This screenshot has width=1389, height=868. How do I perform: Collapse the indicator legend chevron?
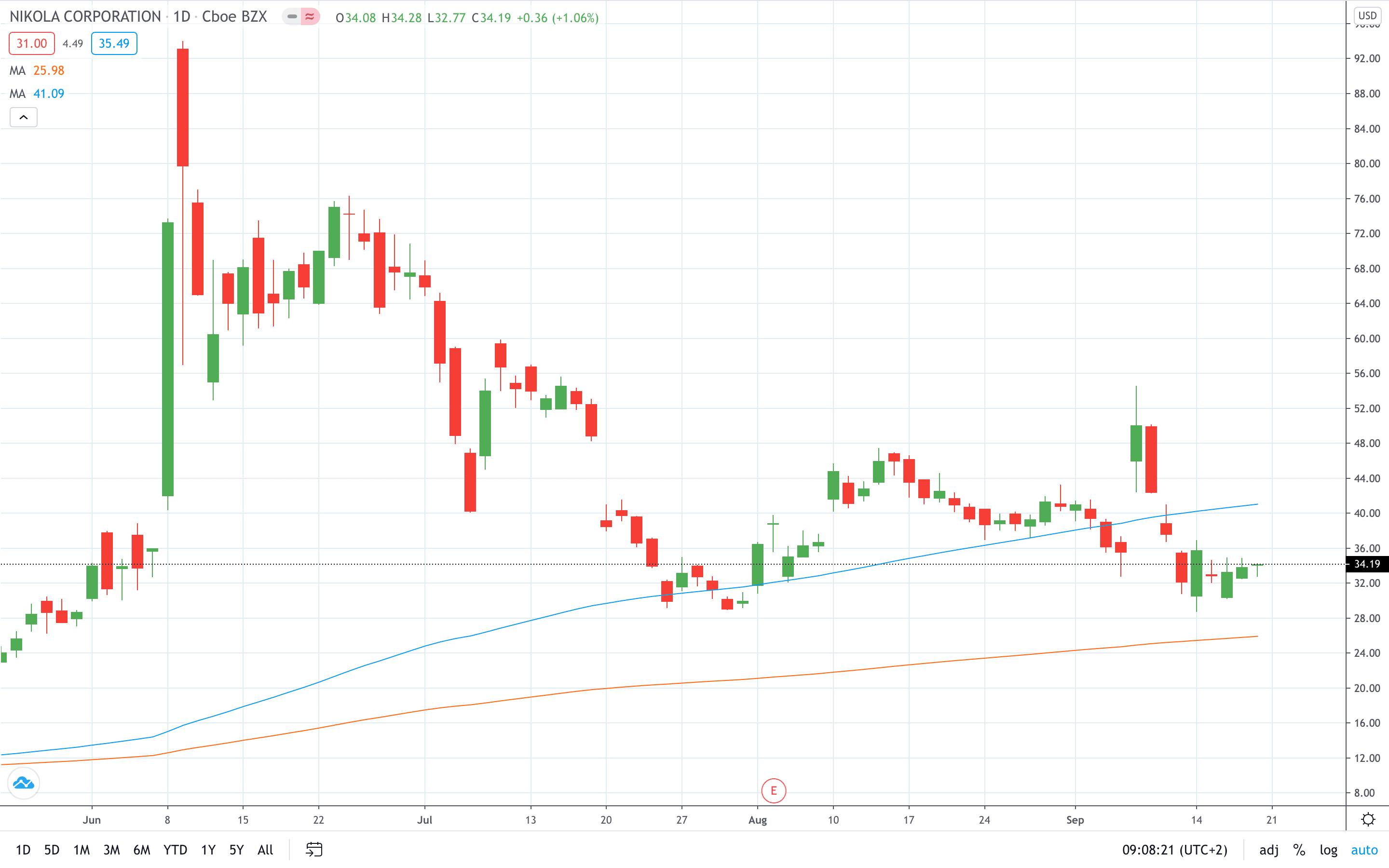coord(24,117)
